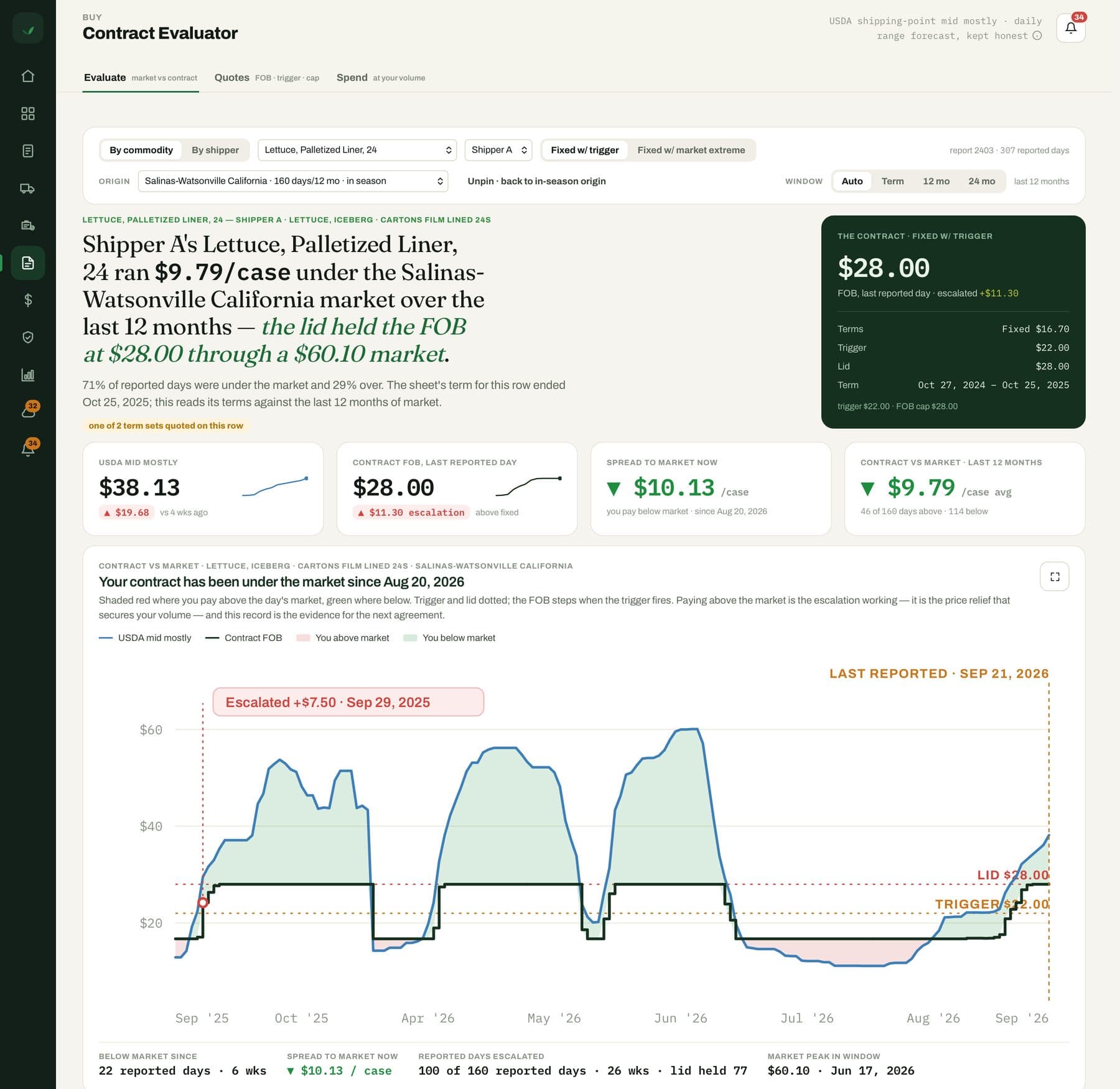Set window to Auto
1120x1089 pixels.
coord(852,181)
